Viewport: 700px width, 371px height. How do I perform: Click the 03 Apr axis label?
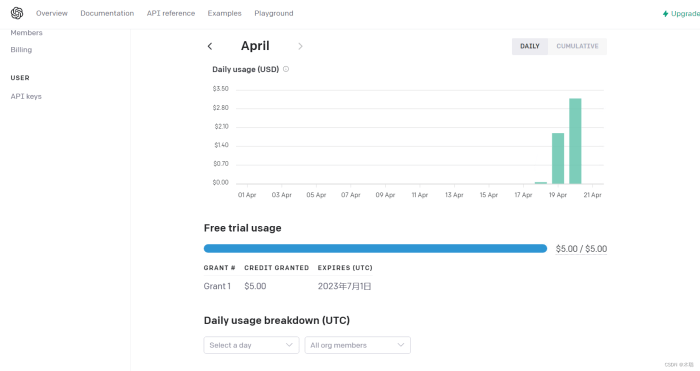click(282, 195)
